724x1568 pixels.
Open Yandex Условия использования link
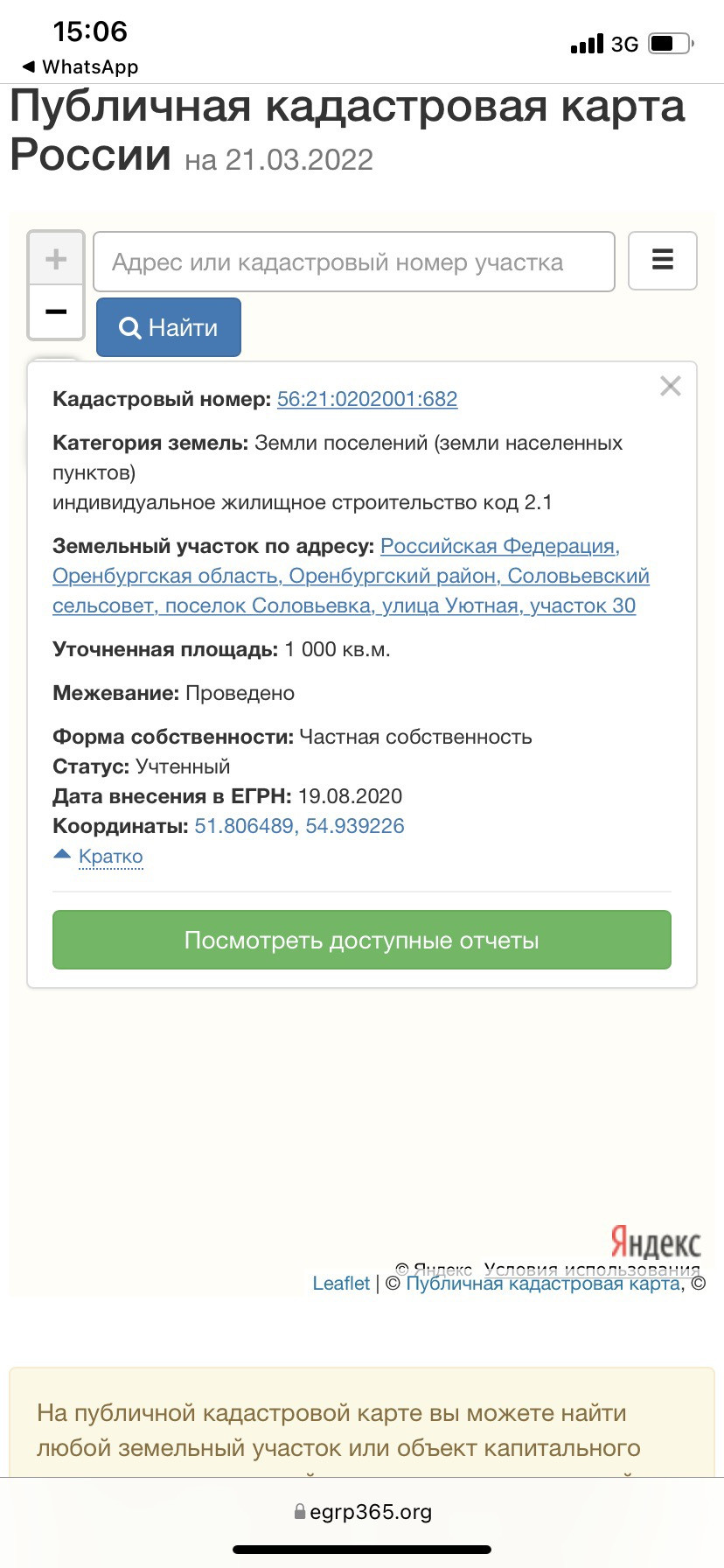[592, 1269]
